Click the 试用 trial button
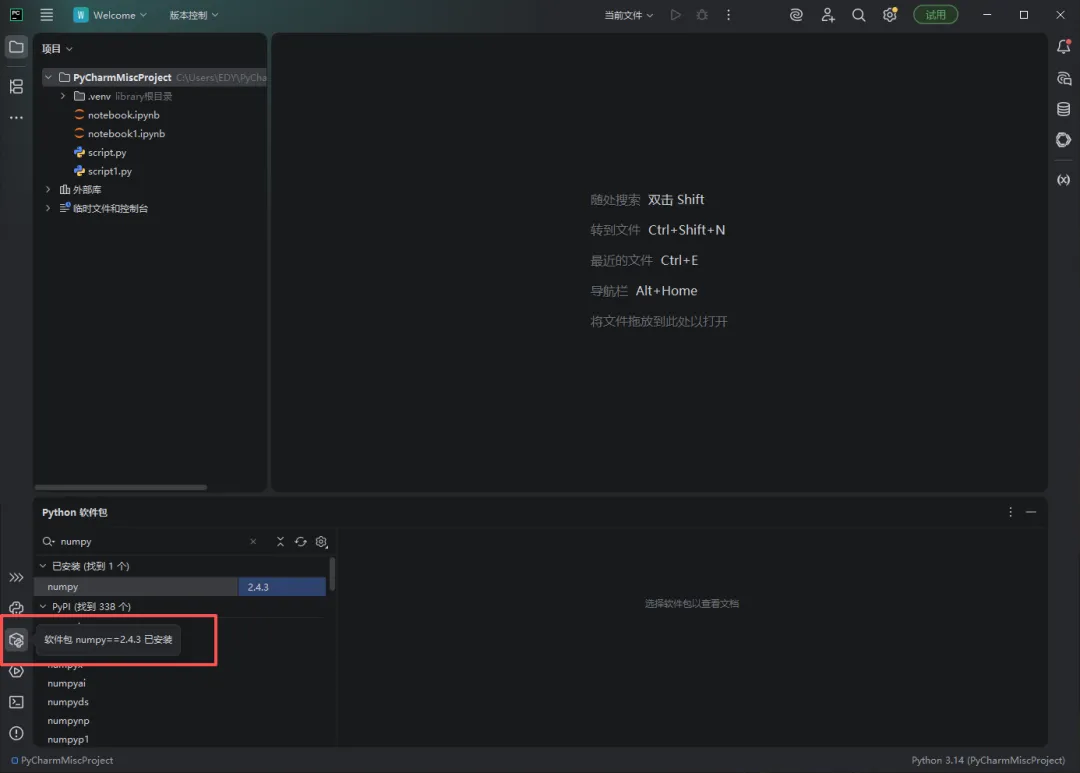This screenshot has height=773, width=1080. [x=935, y=15]
